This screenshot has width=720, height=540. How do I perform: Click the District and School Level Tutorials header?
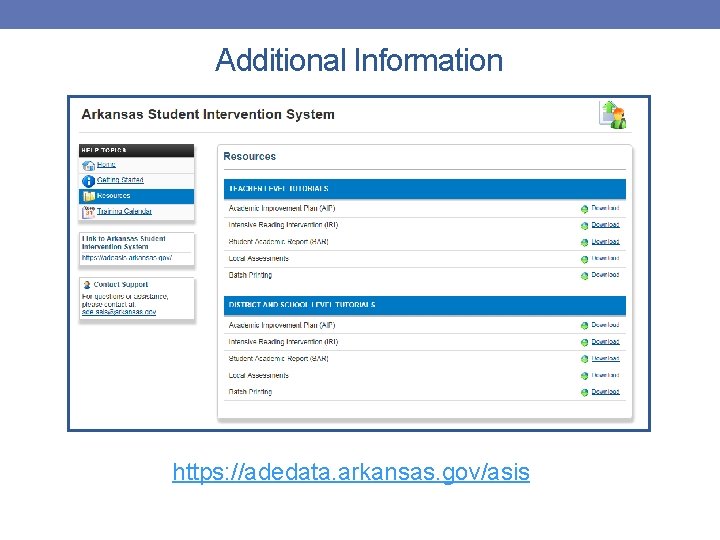[425, 305]
